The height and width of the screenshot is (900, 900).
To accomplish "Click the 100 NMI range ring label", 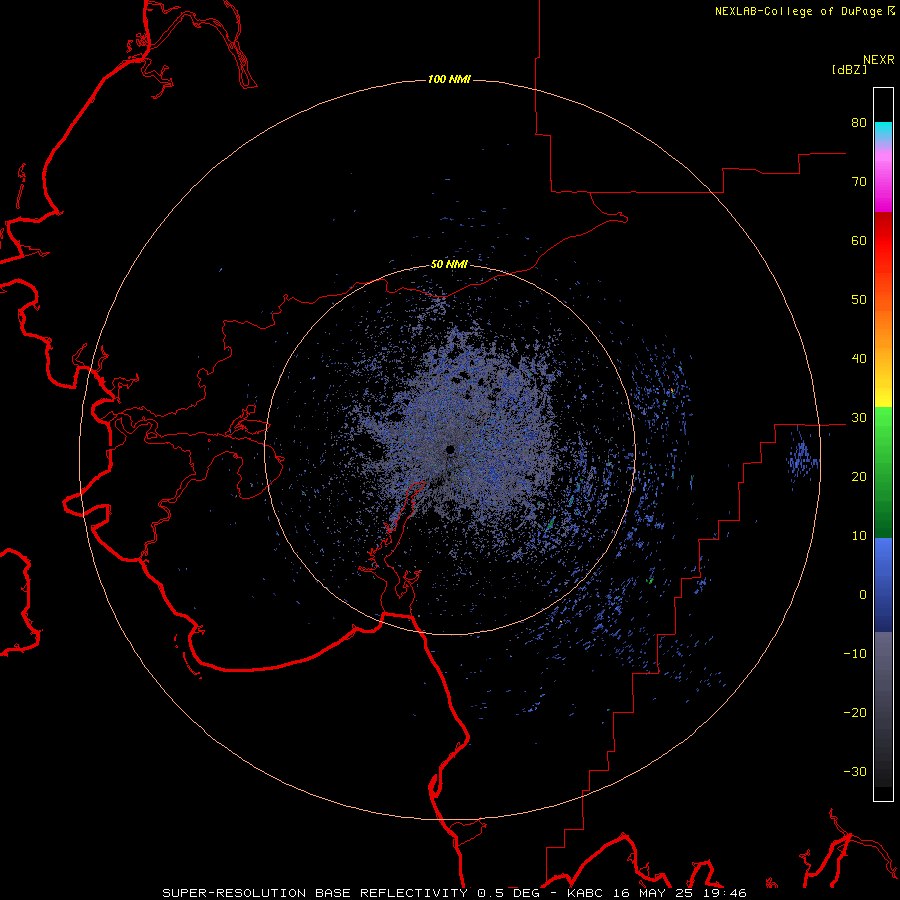I will pos(449,79).
